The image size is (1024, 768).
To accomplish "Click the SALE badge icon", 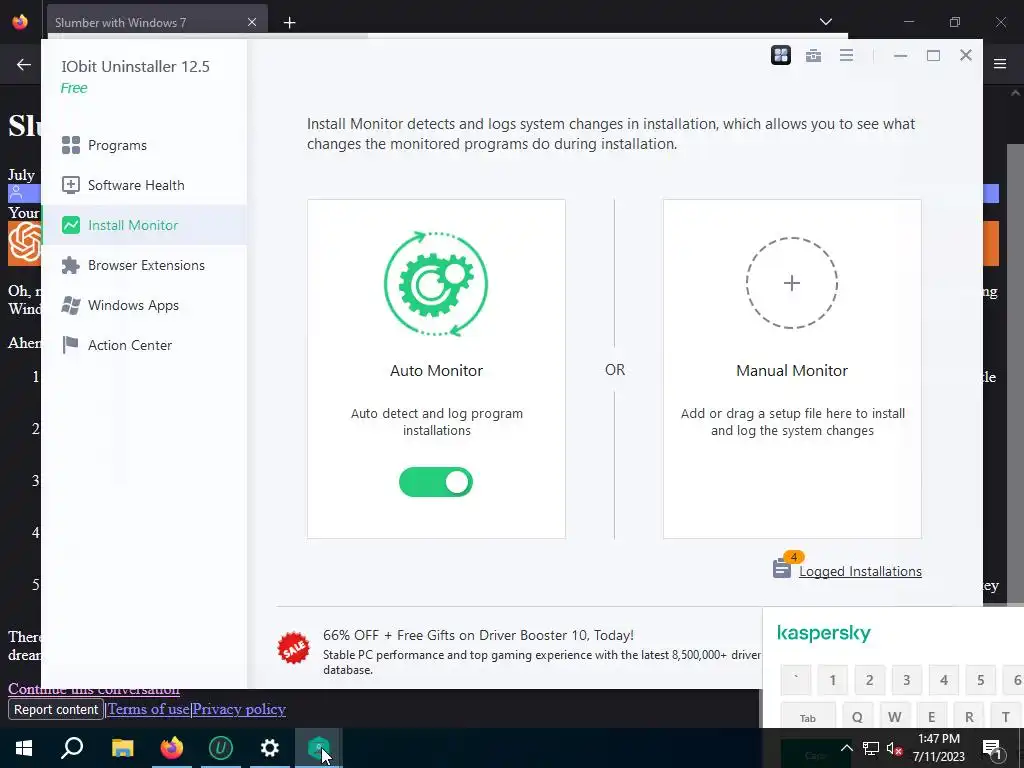I will (x=293, y=648).
